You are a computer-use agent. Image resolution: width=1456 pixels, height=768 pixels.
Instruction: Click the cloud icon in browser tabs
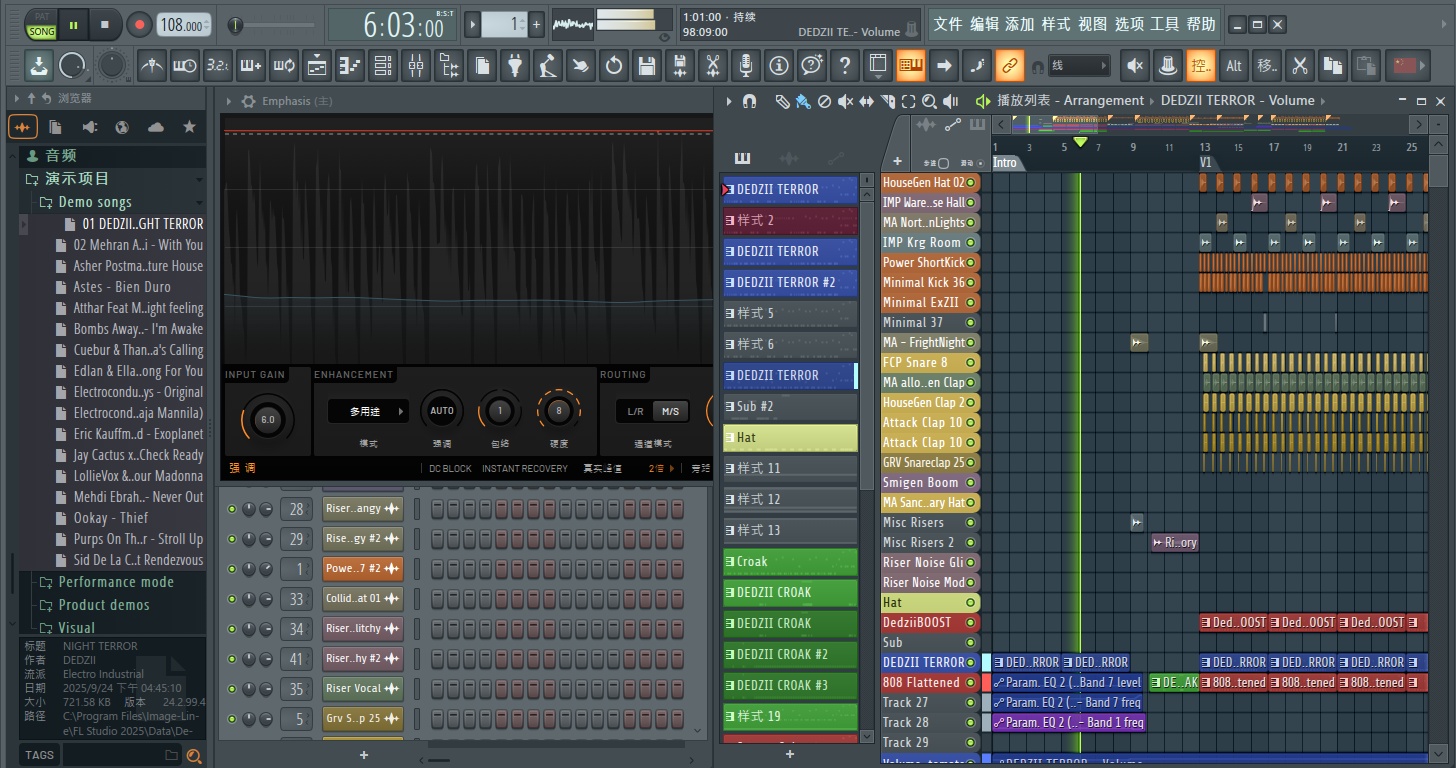pyautogui.click(x=155, y=127)
